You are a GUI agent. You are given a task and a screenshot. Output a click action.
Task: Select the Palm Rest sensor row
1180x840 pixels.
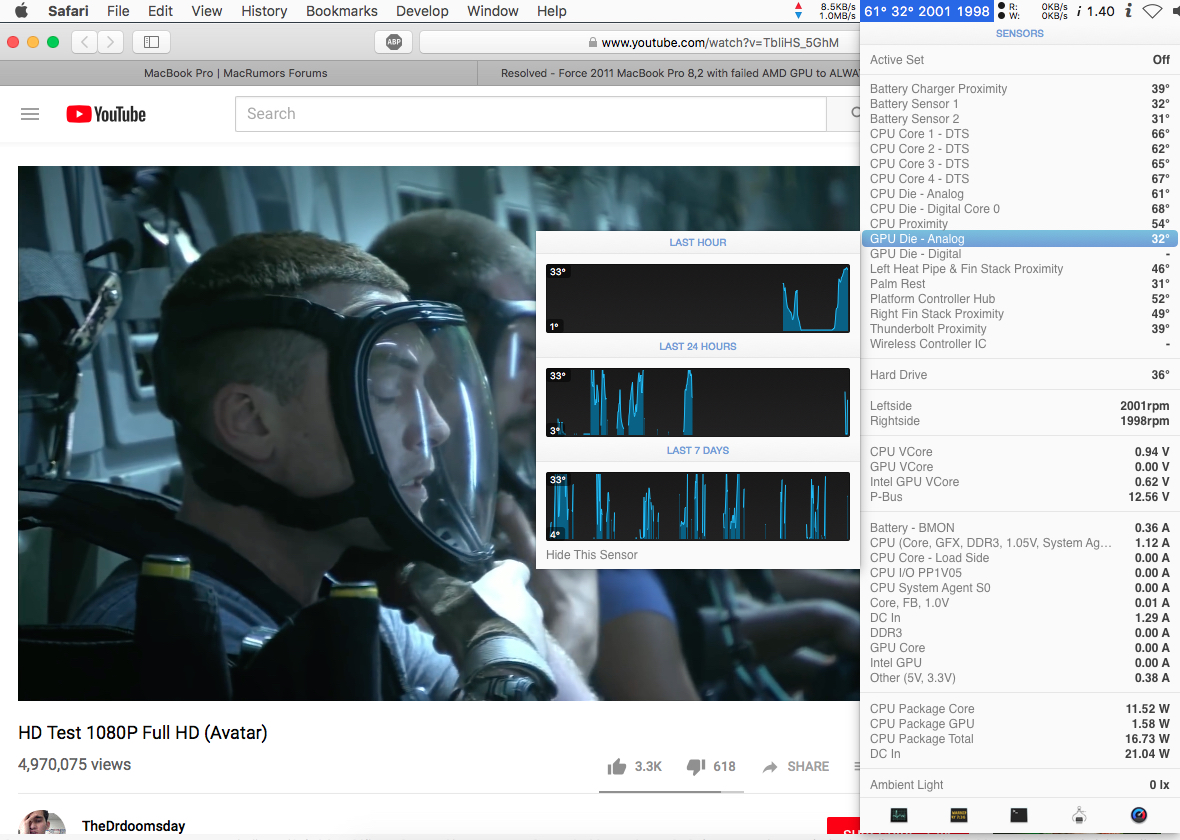(x=1020, y=284)
